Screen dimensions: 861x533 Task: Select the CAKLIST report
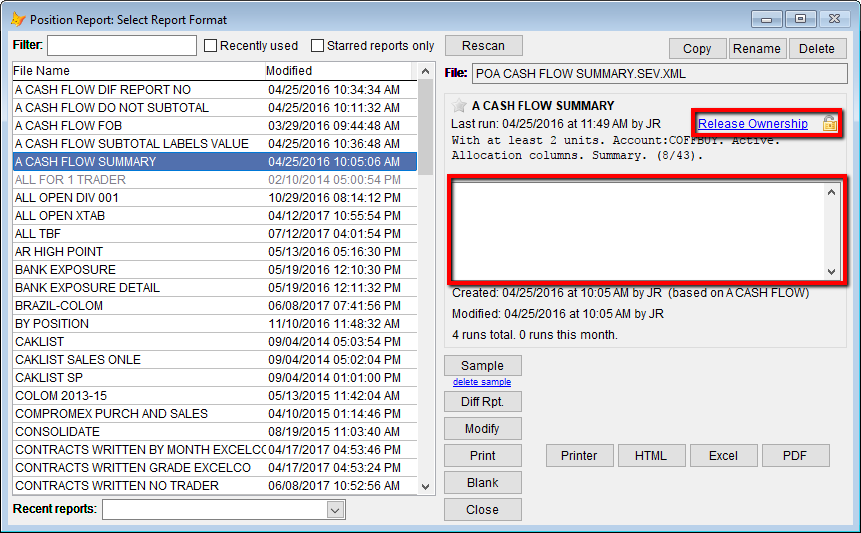point(215,342)
